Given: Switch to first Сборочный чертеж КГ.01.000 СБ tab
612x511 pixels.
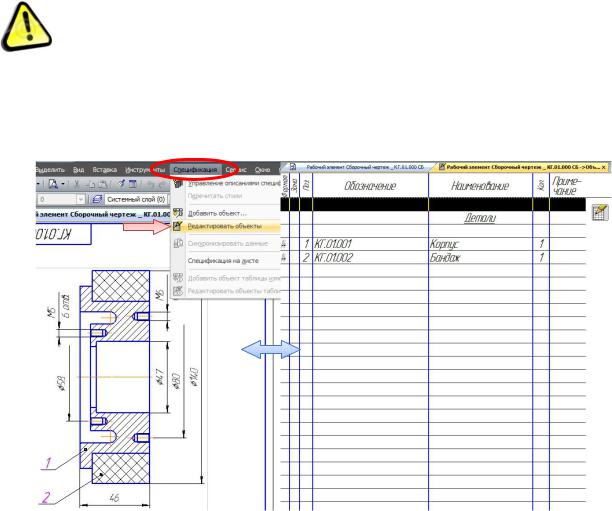Looking at the screenshot, I should point(359,167).
